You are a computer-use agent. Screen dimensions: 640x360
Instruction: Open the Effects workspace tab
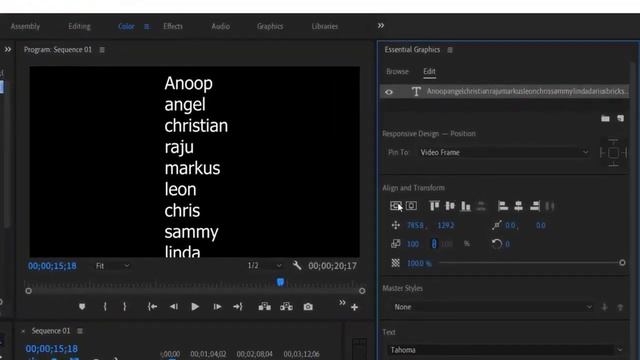(173, 27)
